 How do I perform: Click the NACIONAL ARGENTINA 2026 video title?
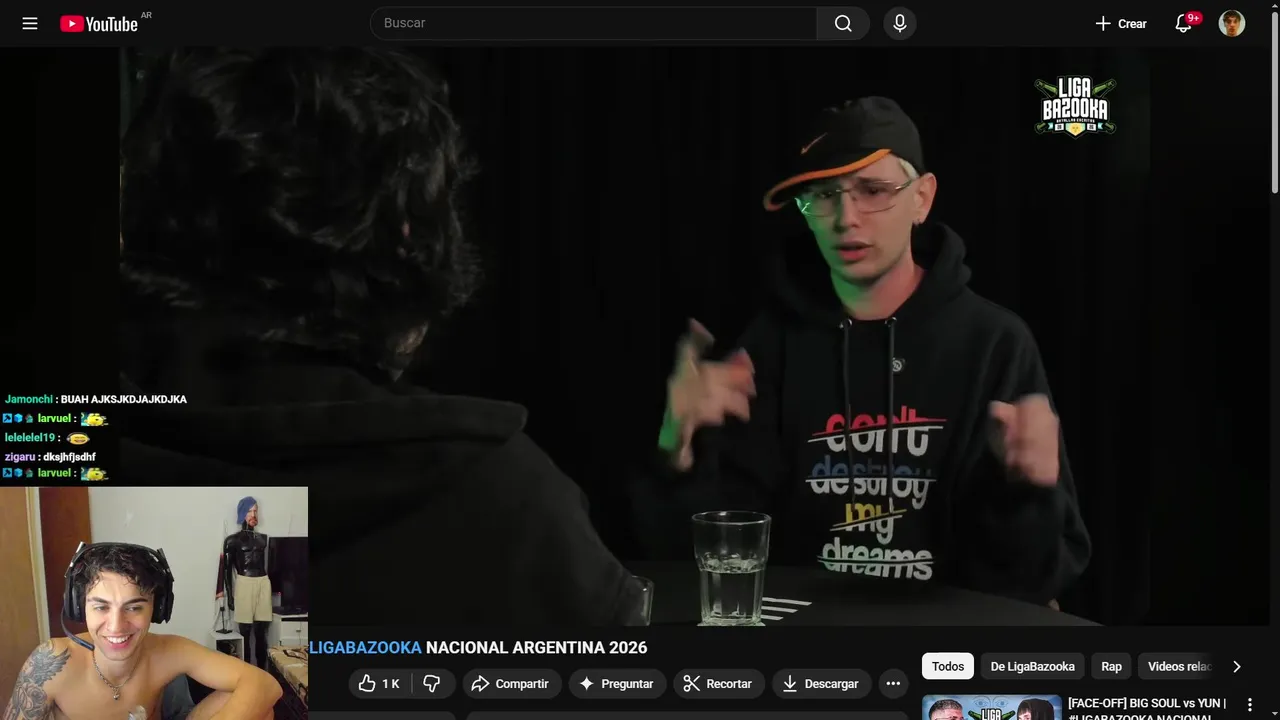point(537,647)
